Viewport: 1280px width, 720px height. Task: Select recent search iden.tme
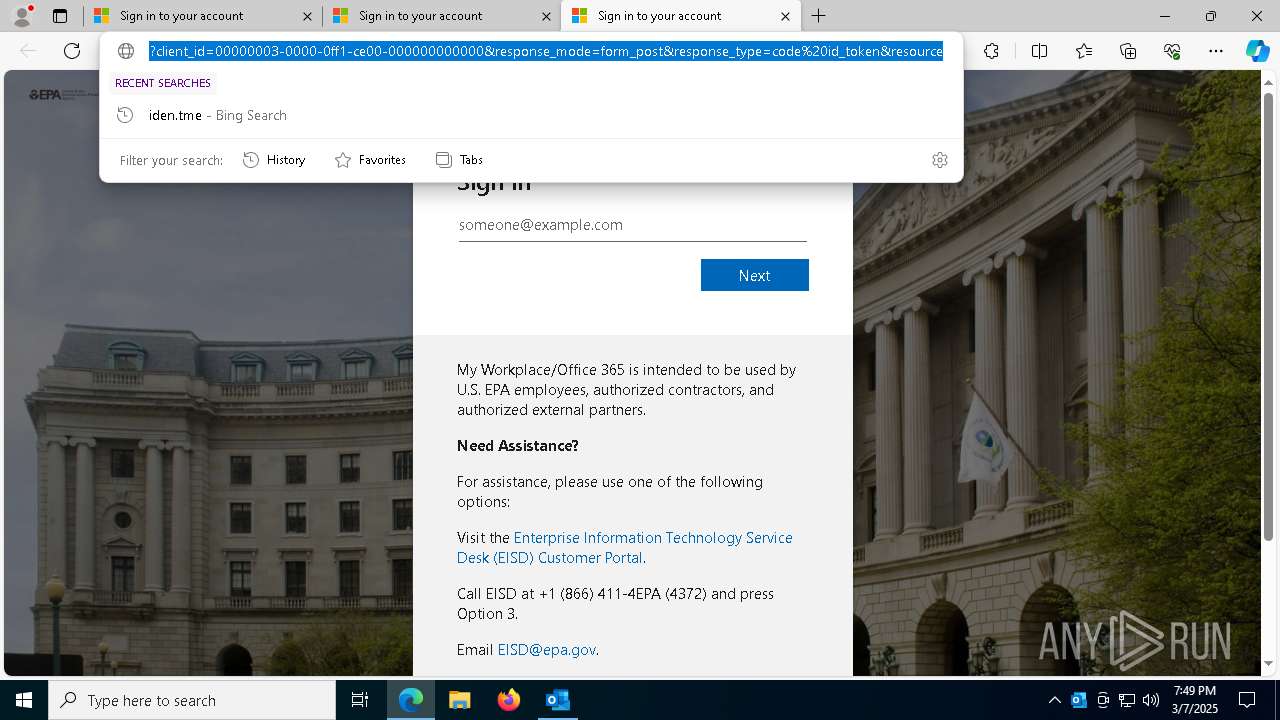click(530, 115)
